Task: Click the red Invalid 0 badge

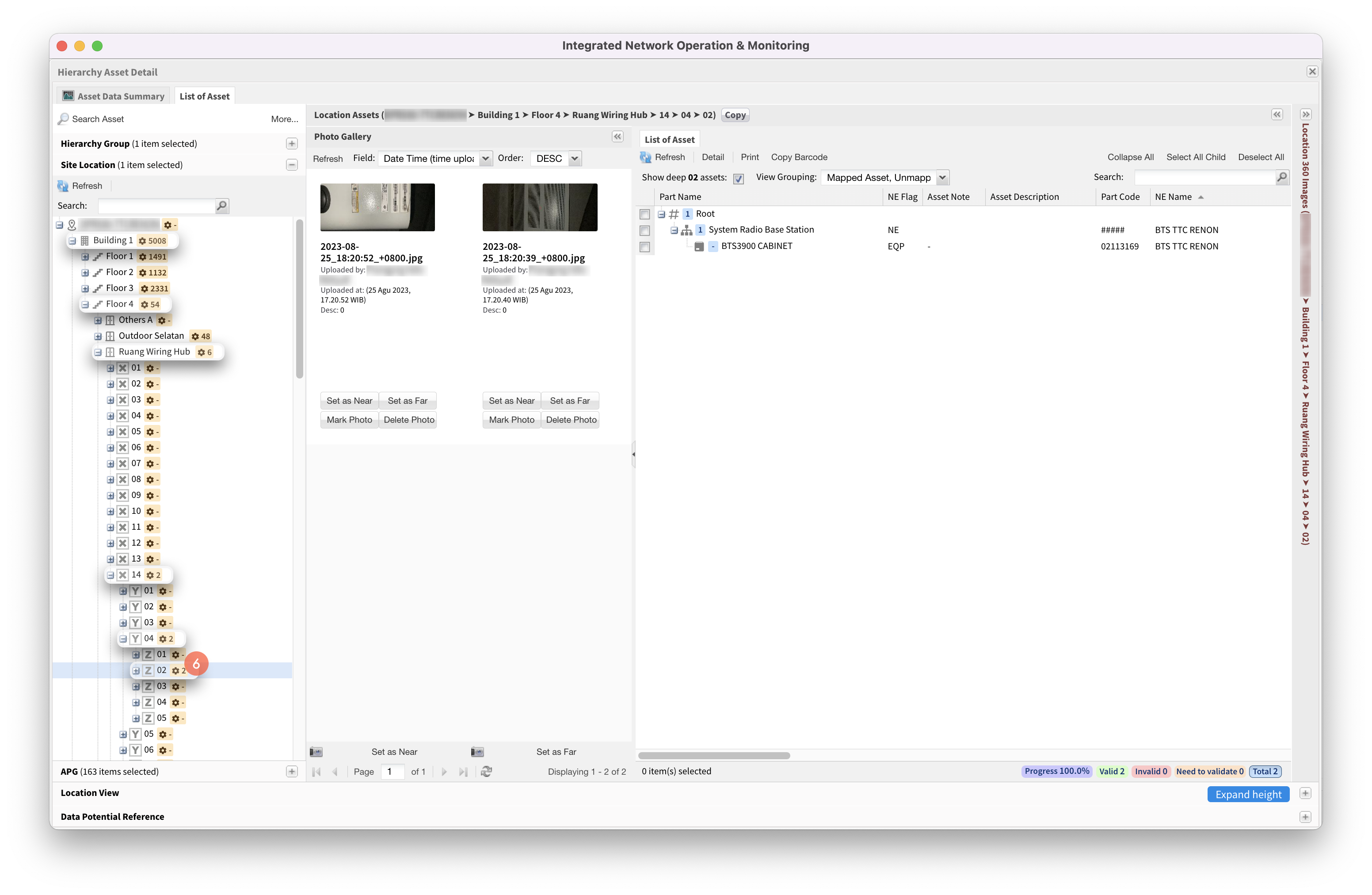Action: tap(1151, 772)
